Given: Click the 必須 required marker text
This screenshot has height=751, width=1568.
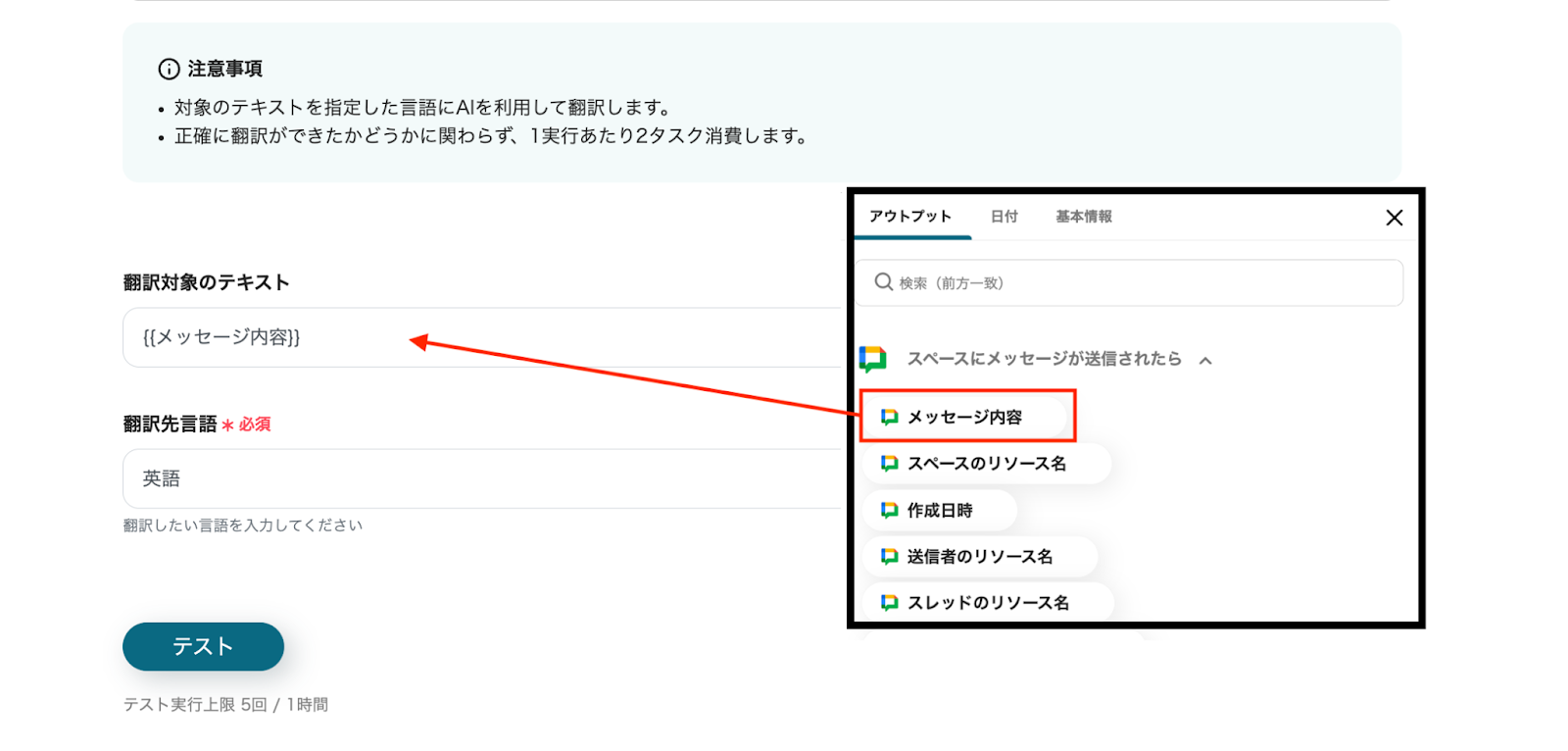Looking at the screenshot, I should point(255,425).
